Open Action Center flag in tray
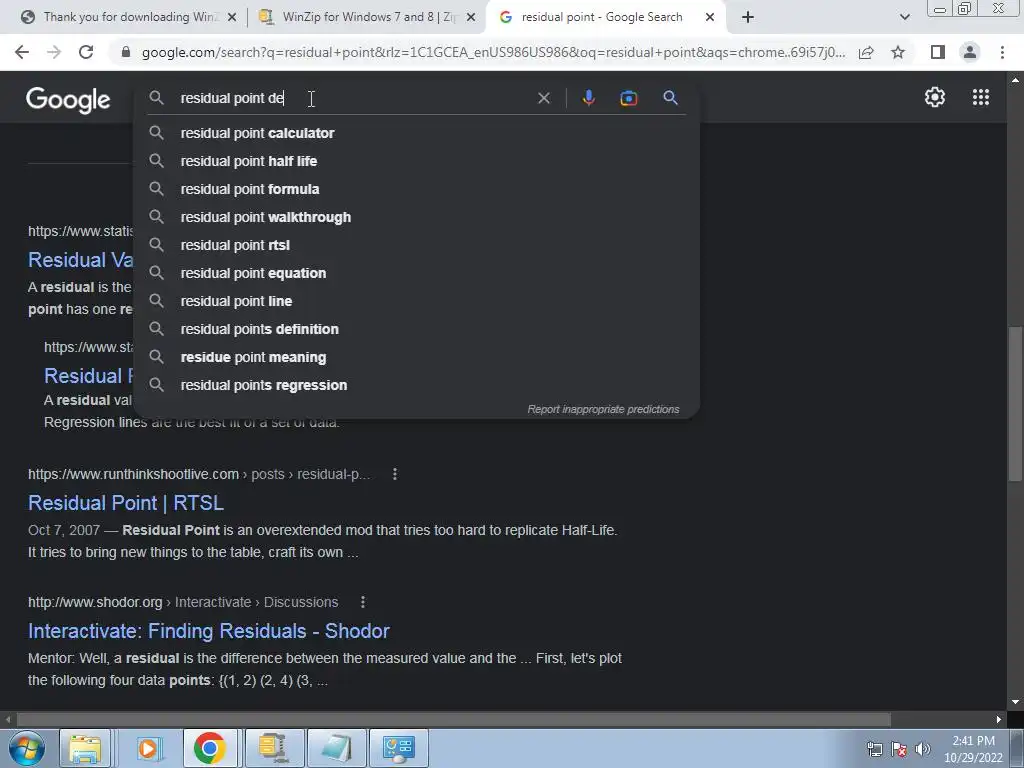The height and width of the screenshot is (768, 1024). coord(899,749)
